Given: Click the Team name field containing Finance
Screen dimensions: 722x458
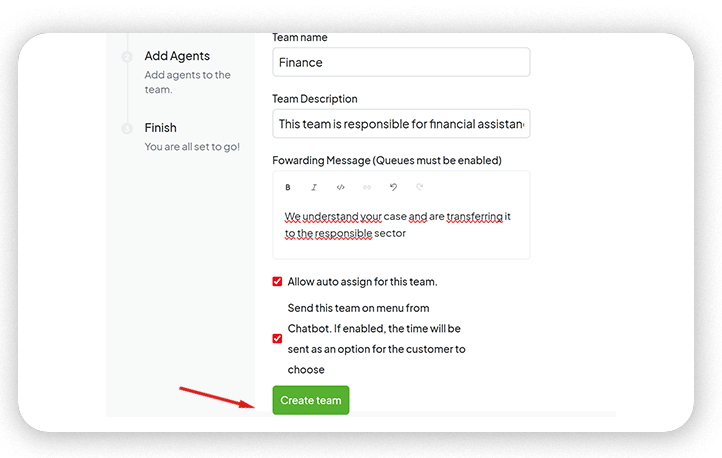Looking at the screenshot, I should (400, 62).
